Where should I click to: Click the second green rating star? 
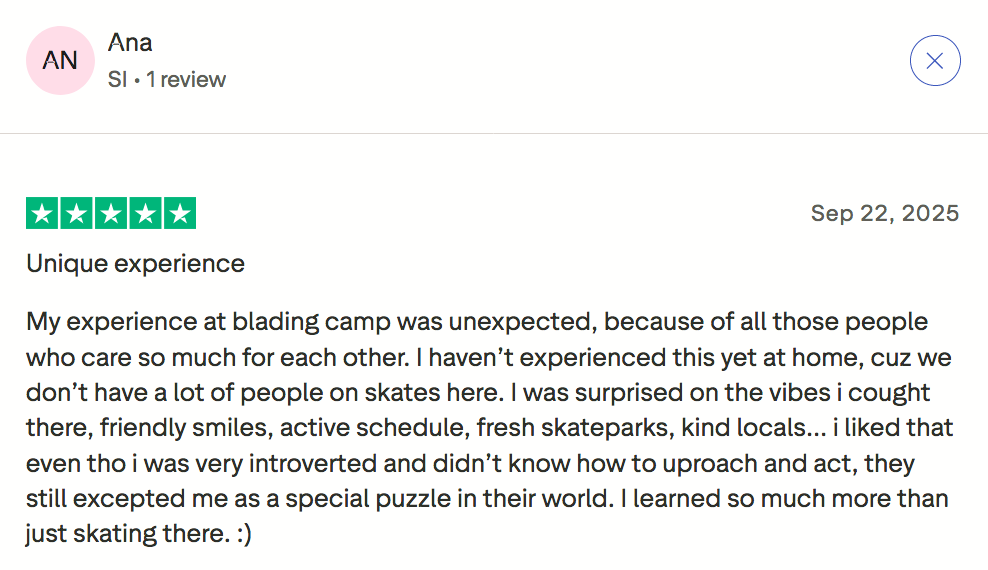(77, 213)
